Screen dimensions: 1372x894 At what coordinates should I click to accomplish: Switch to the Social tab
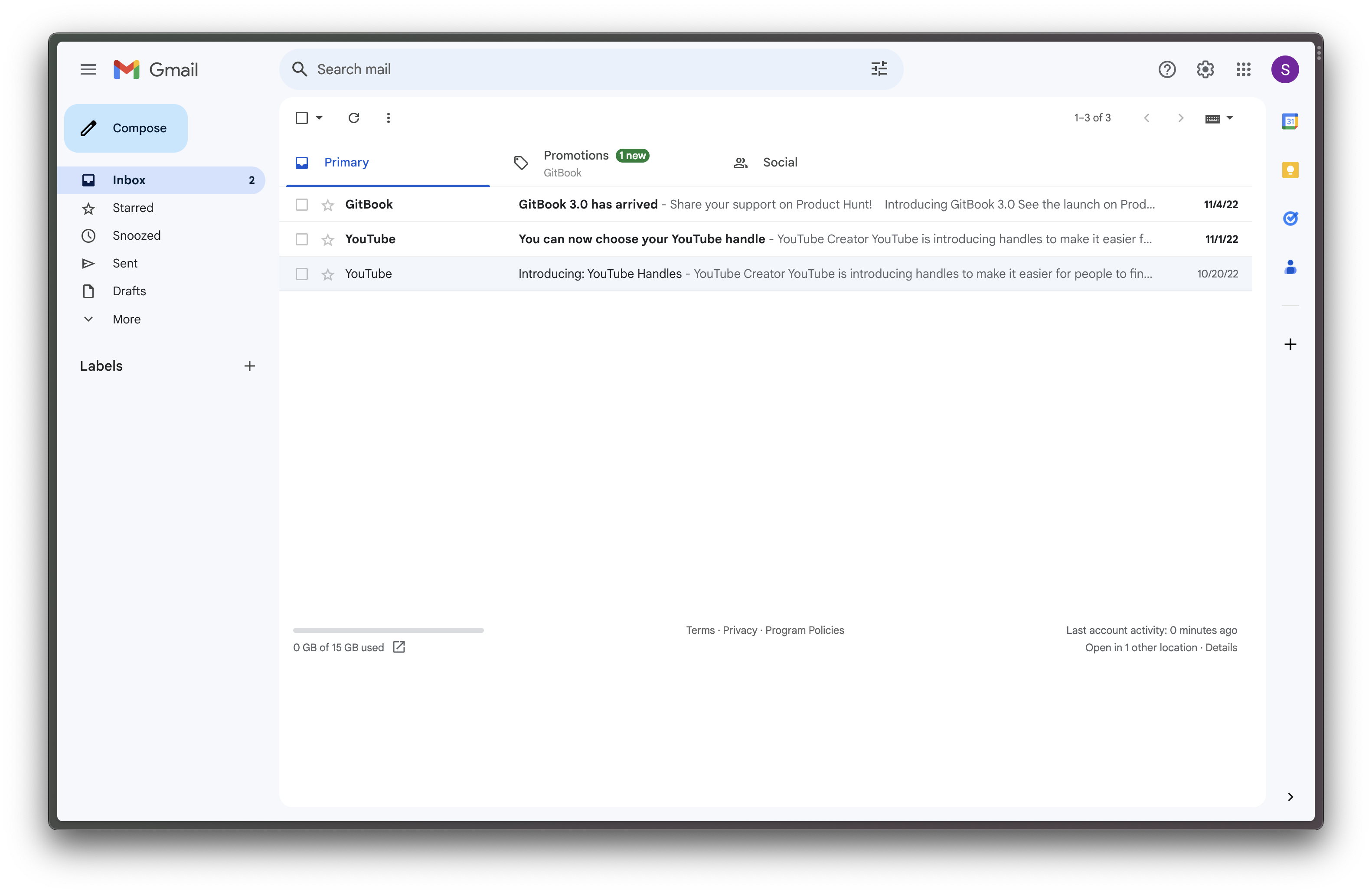pos(779,163)
